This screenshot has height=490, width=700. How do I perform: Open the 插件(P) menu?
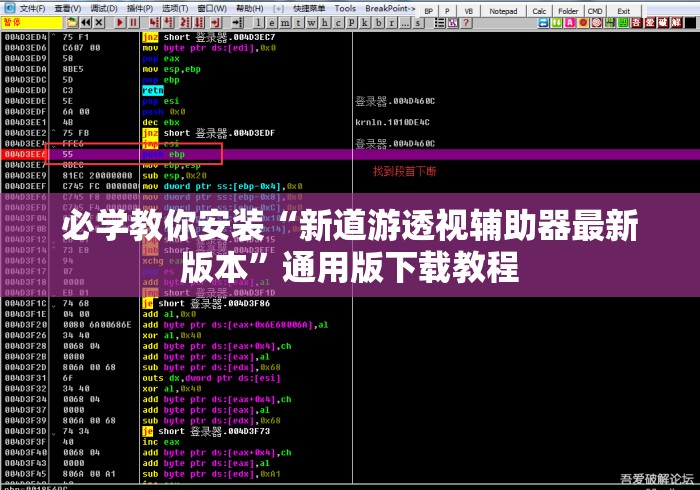140,8
